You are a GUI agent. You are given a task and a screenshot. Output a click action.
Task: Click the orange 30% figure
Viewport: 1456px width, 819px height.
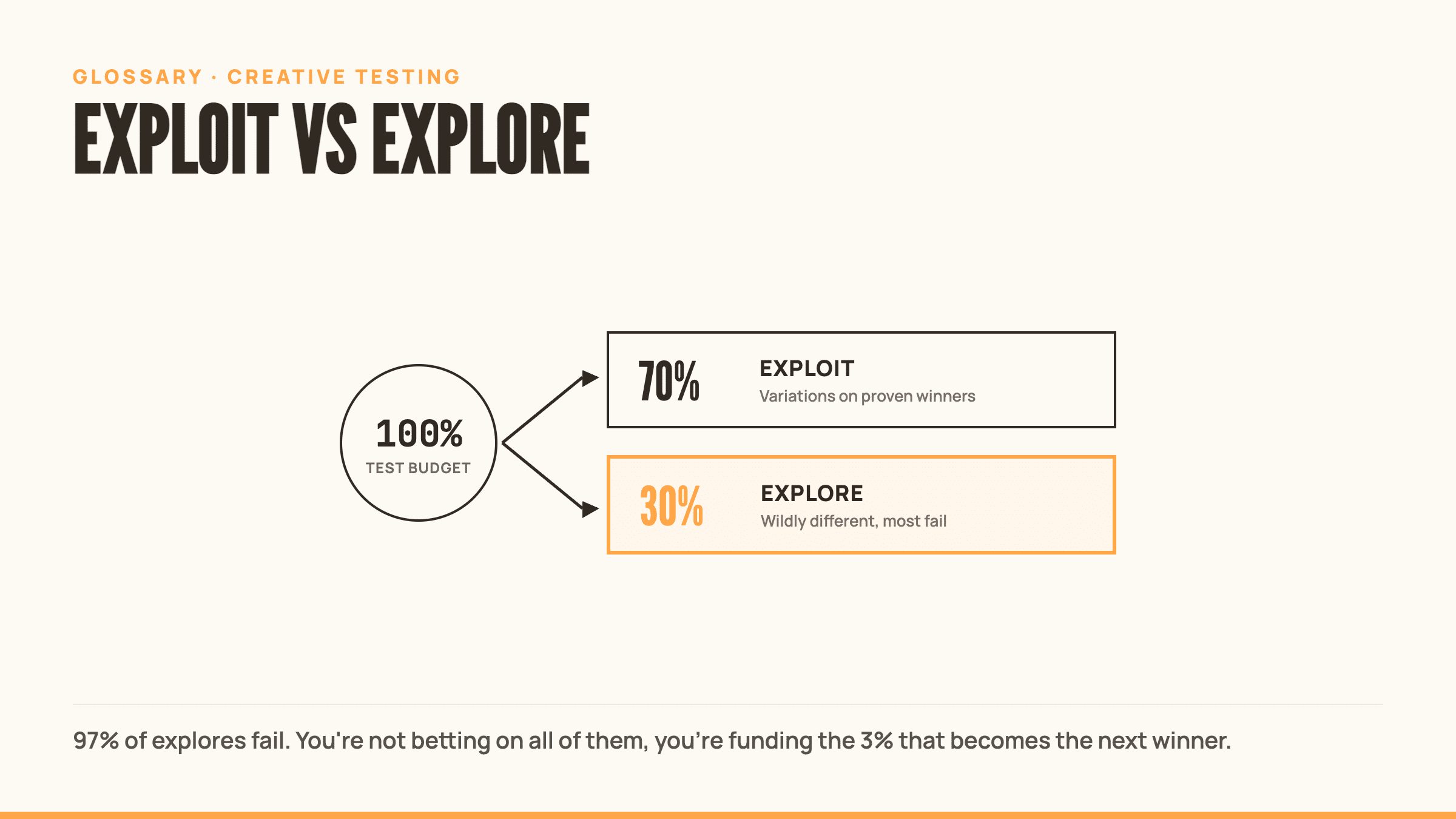672,506
